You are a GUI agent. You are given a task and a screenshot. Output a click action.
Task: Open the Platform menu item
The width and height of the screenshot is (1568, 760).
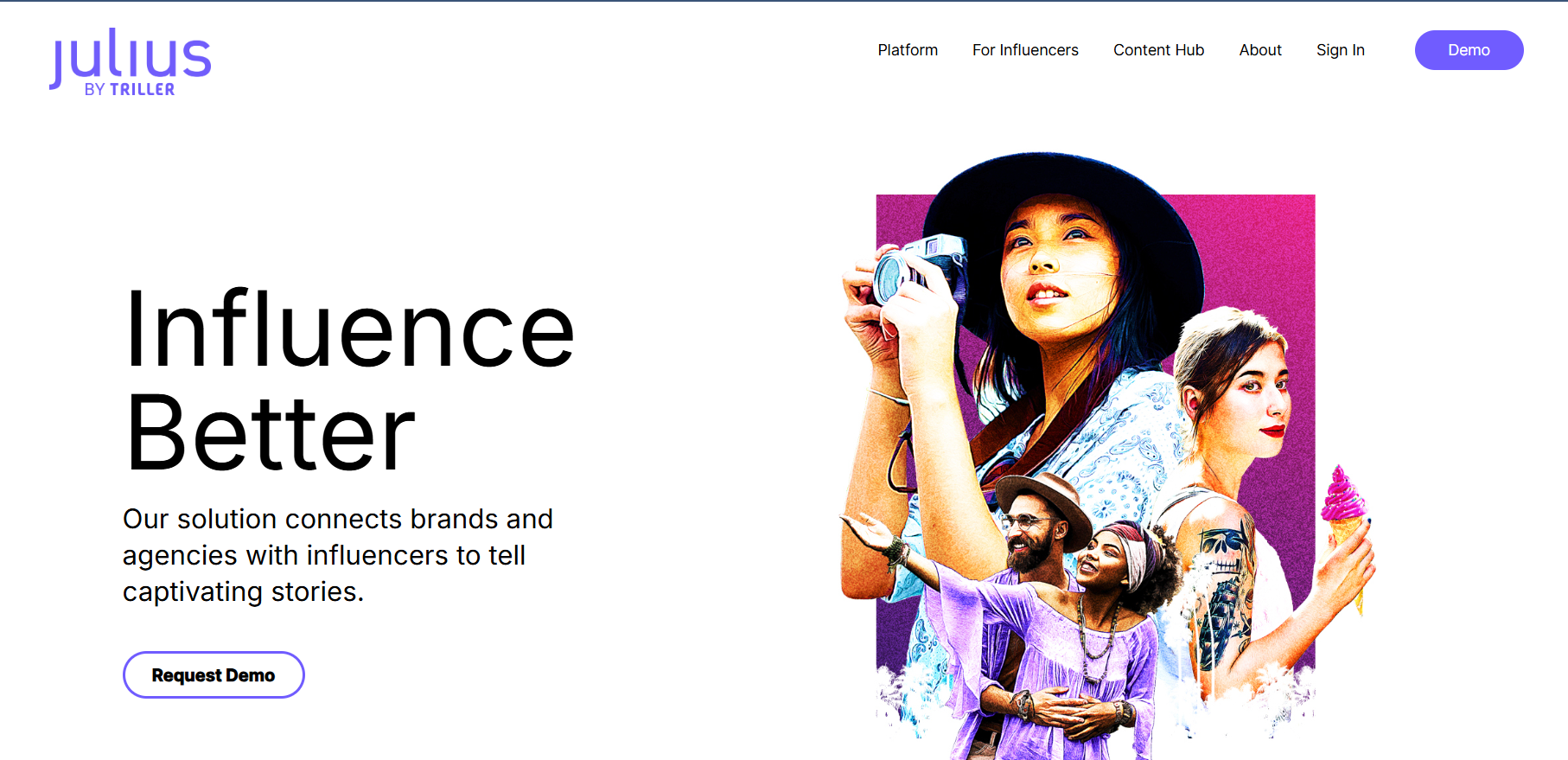tap(907, 50)
